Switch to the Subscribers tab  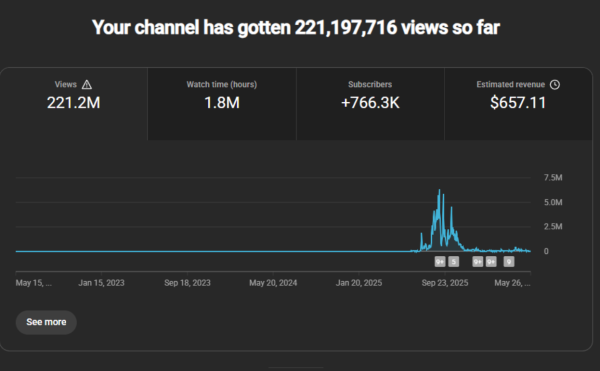point(370,104)
